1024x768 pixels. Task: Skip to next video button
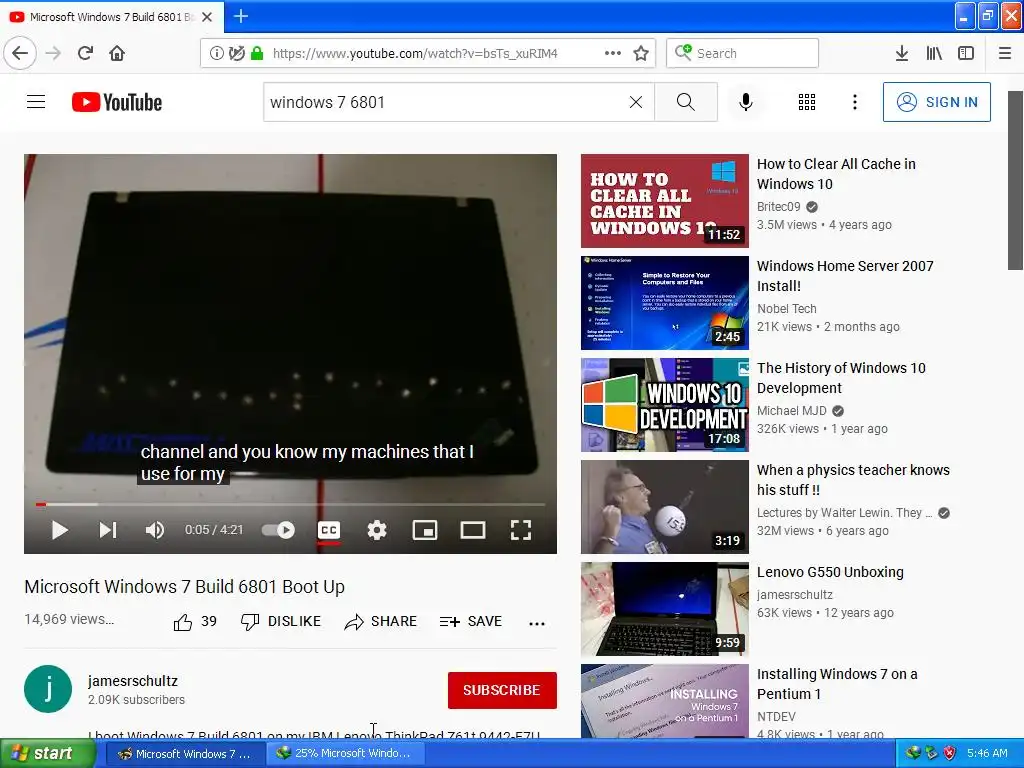[108, 530]
